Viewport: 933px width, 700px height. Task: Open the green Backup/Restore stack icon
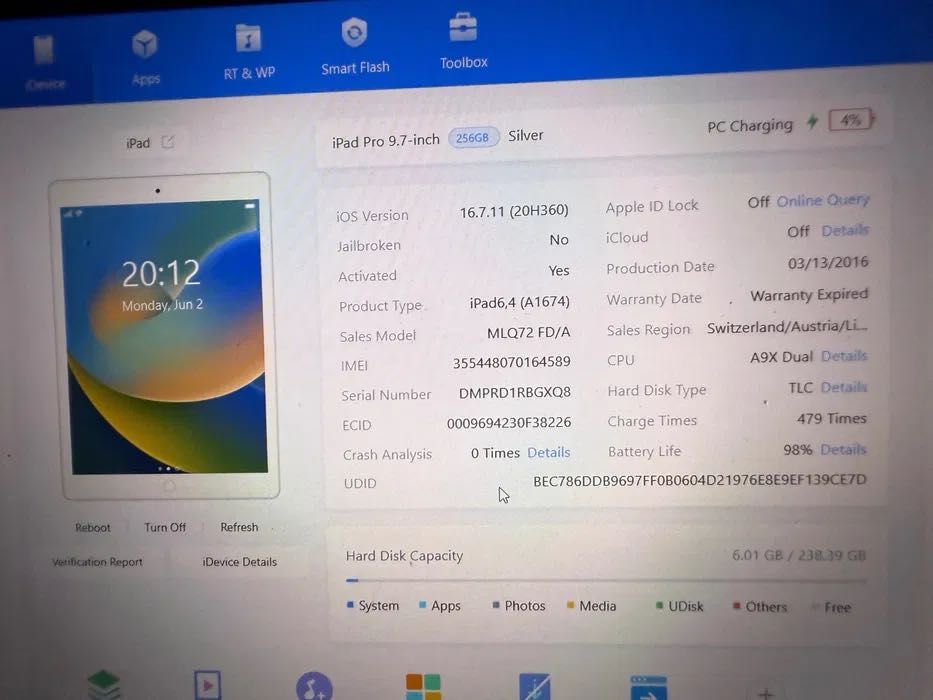tap(104, 686)
